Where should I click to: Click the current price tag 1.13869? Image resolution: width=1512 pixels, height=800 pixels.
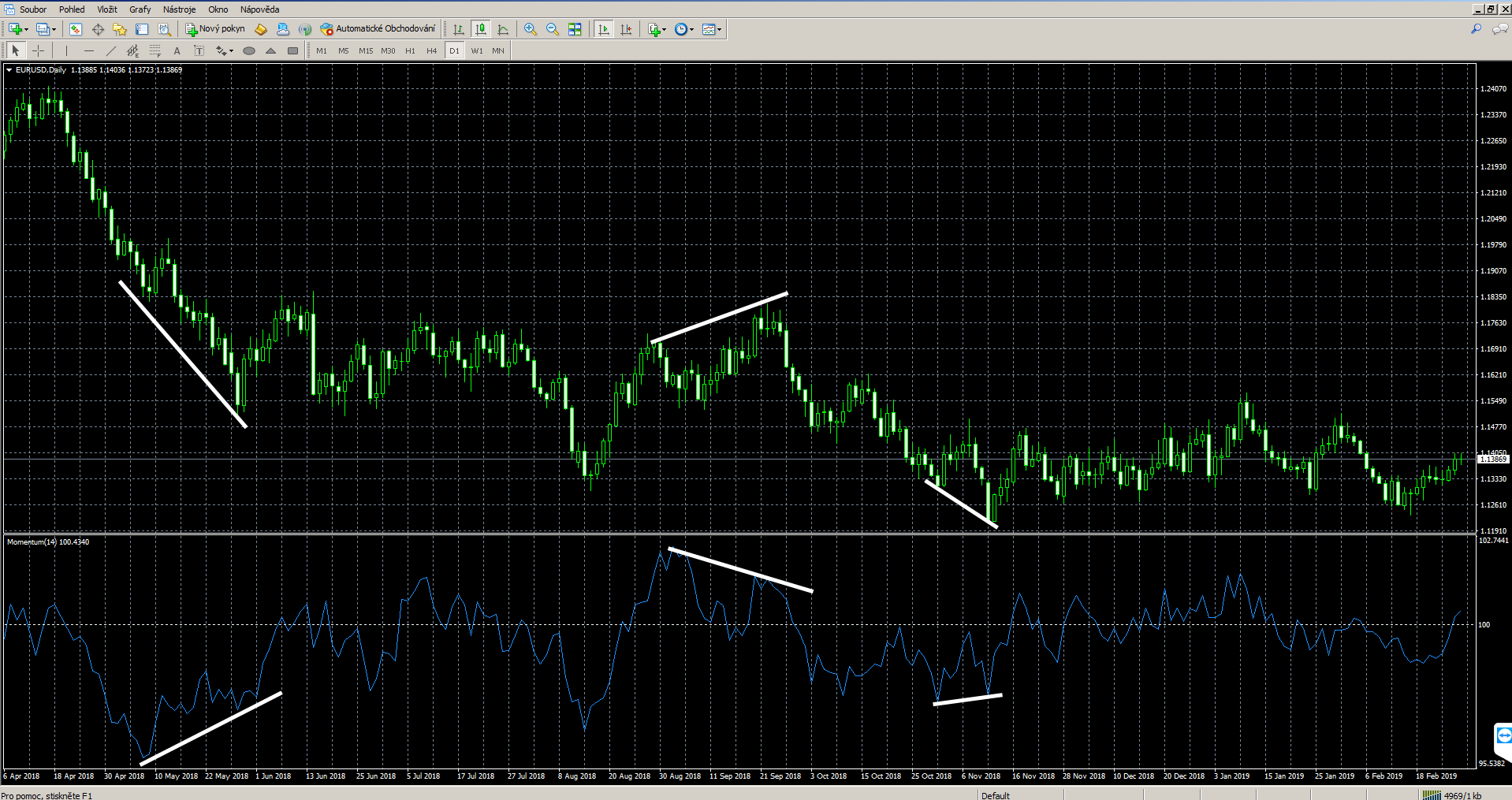point(1493,459)
